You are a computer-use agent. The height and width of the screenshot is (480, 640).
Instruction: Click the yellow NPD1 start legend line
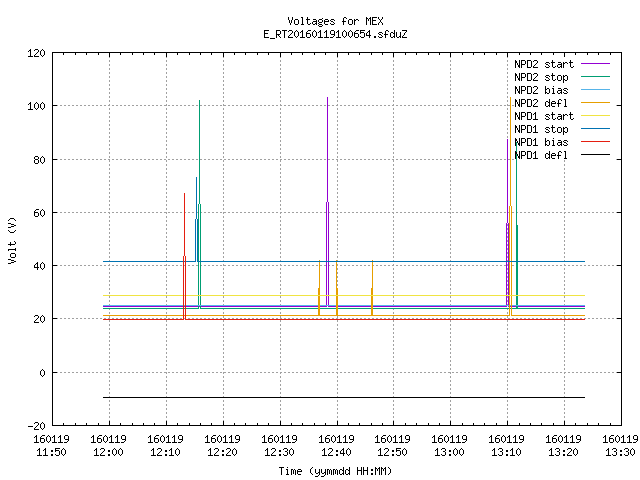(595, 116)
